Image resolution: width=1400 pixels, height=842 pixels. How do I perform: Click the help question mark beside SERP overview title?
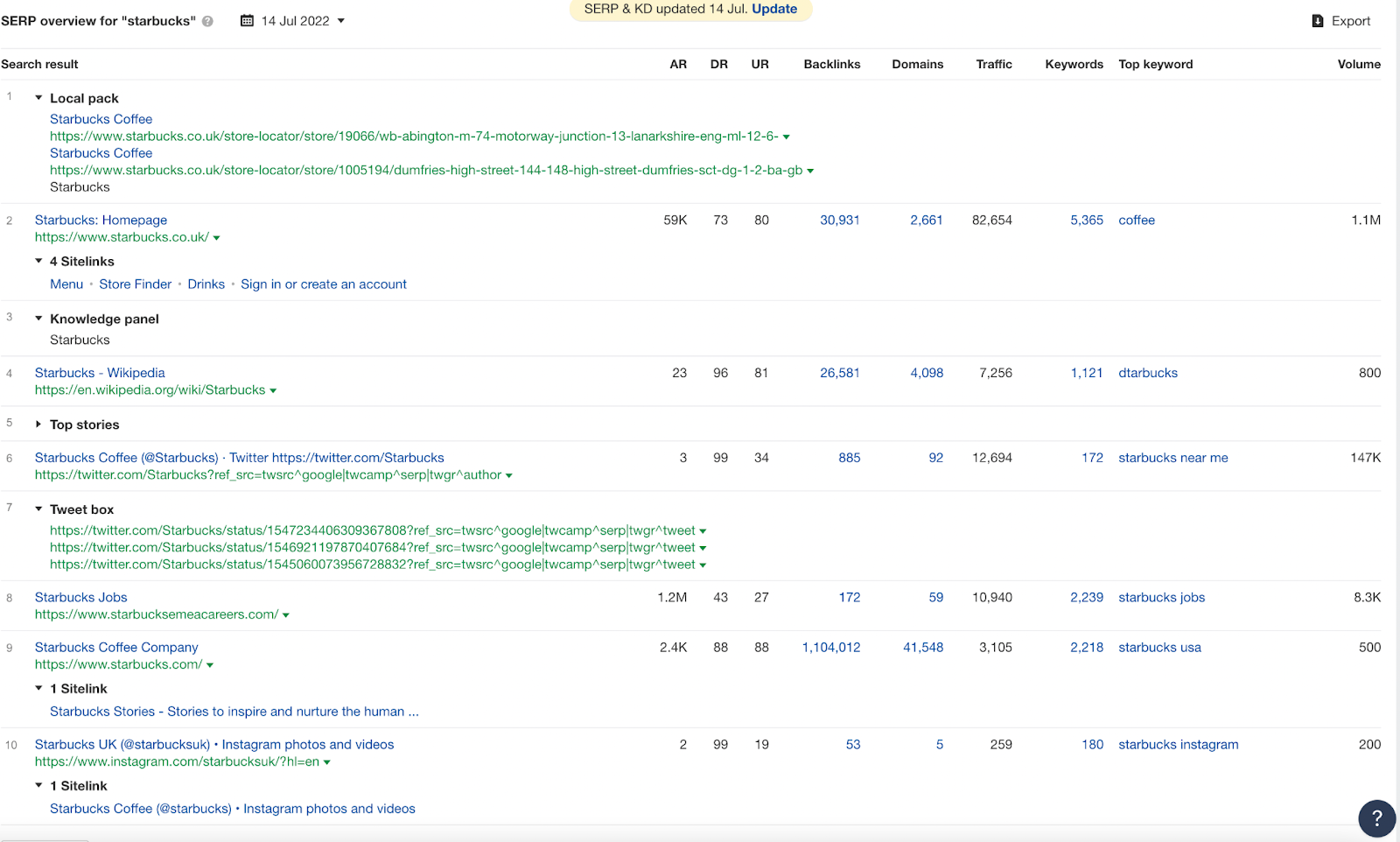point(207,21)
